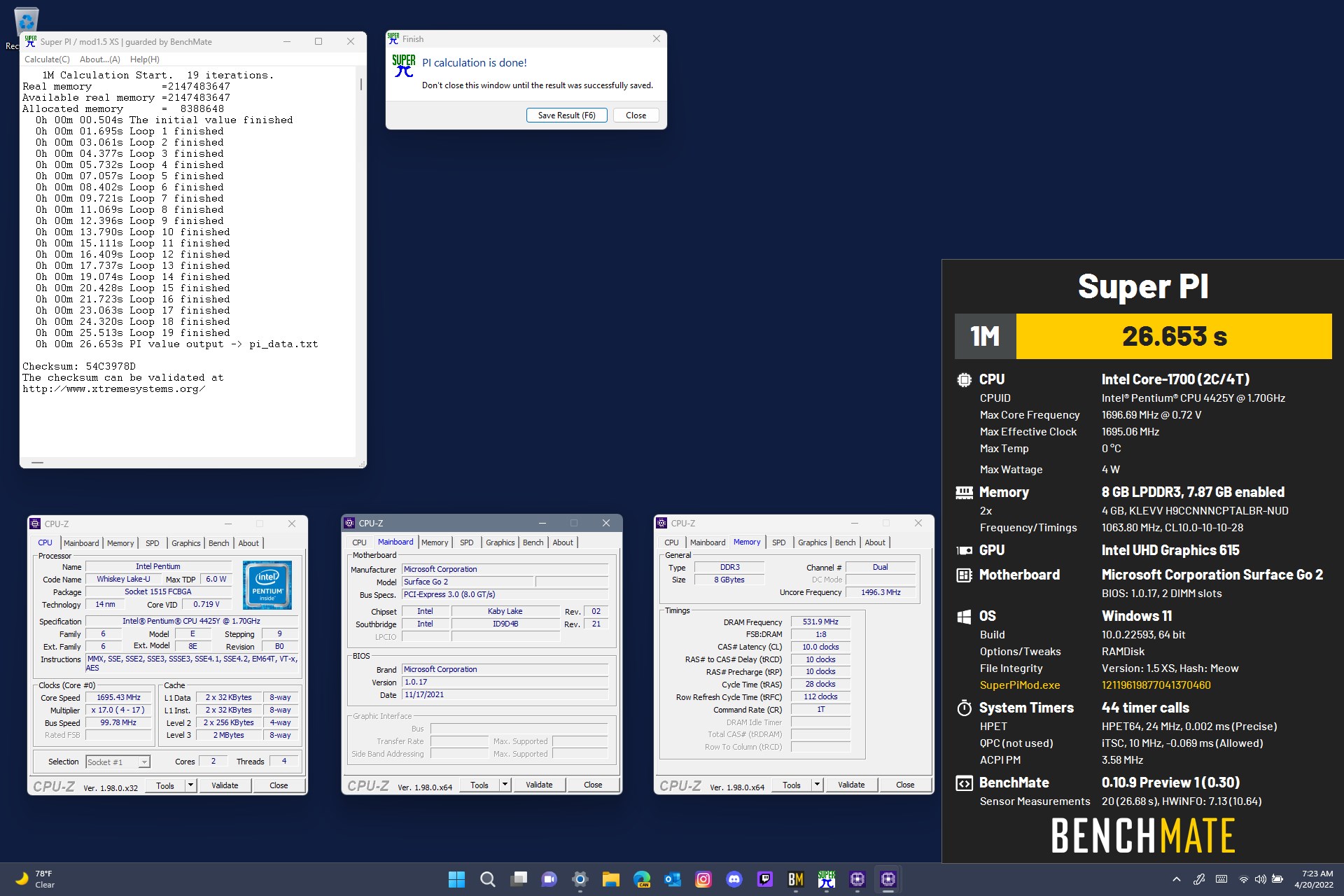Open Instagram from the taskbar
This screenshot has height=896, width=1344.
point(703,879)
